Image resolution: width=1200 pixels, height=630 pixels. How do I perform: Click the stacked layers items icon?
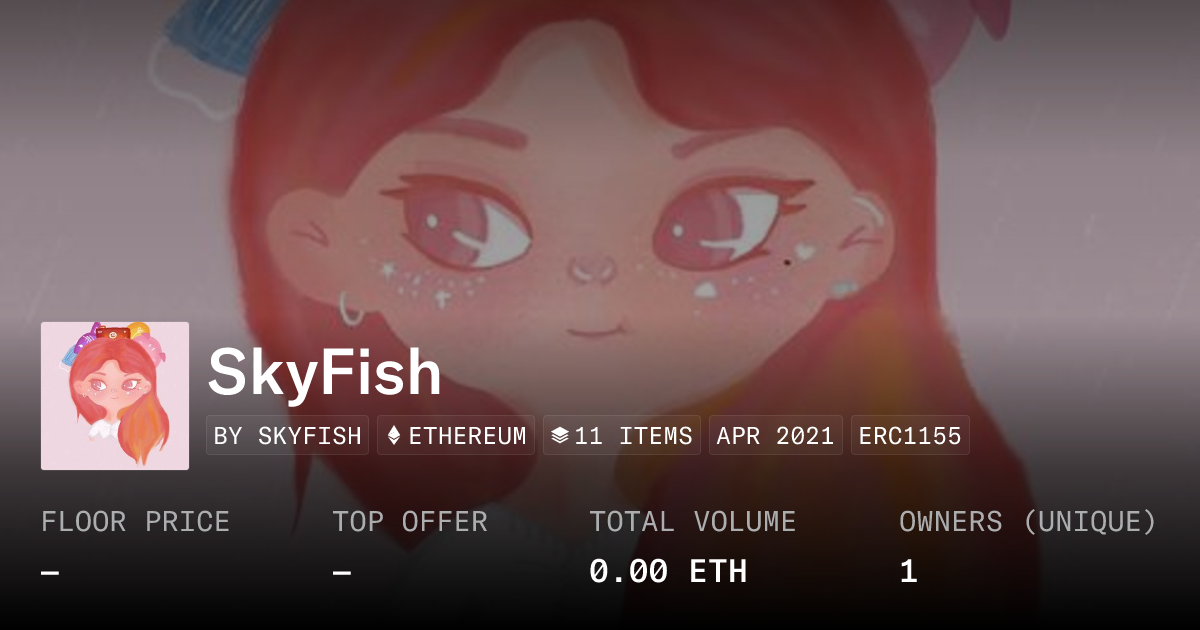tap(560, 436)
